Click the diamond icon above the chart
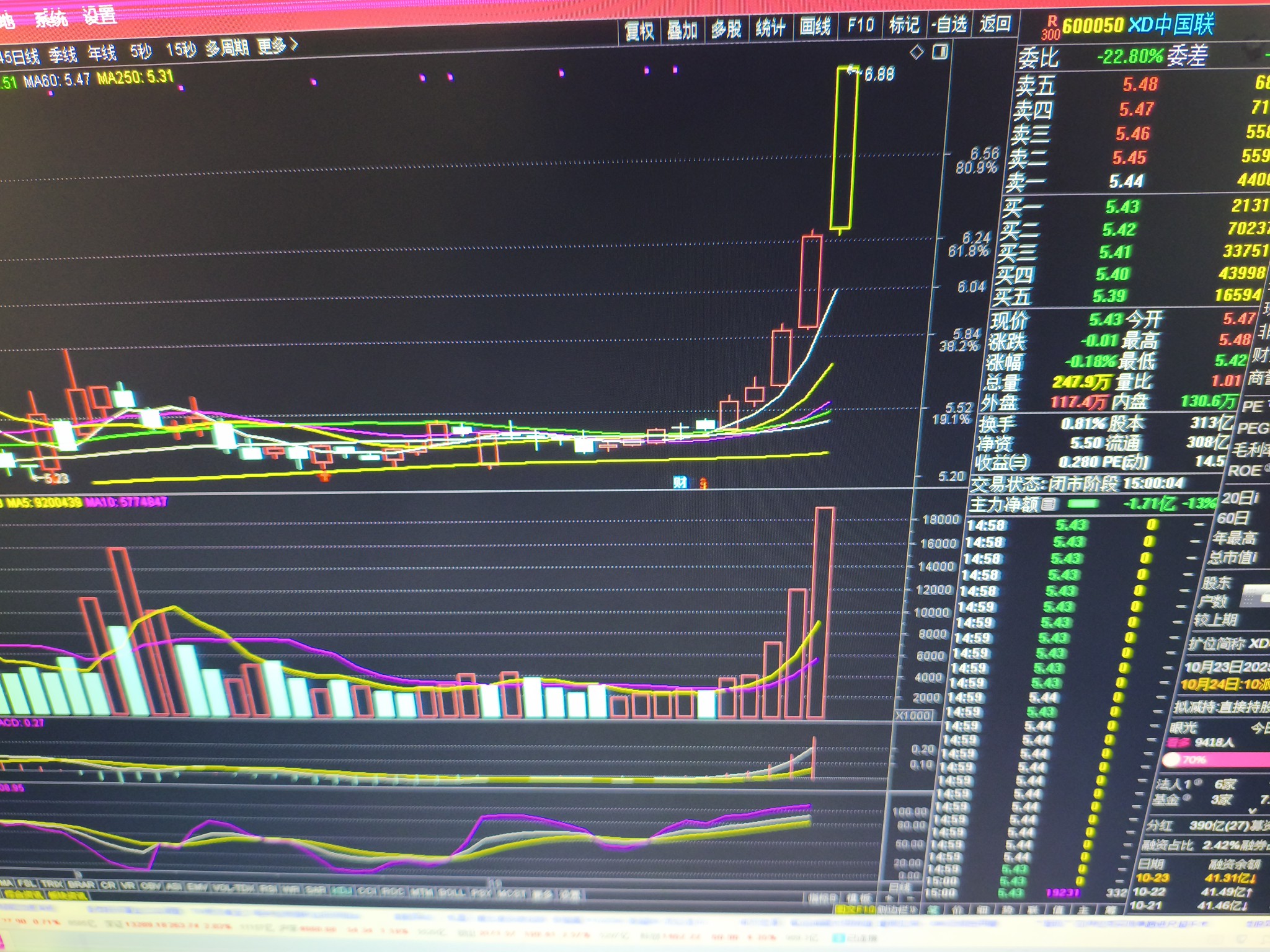Screen dimensions: 1270x952 (917, 52)
